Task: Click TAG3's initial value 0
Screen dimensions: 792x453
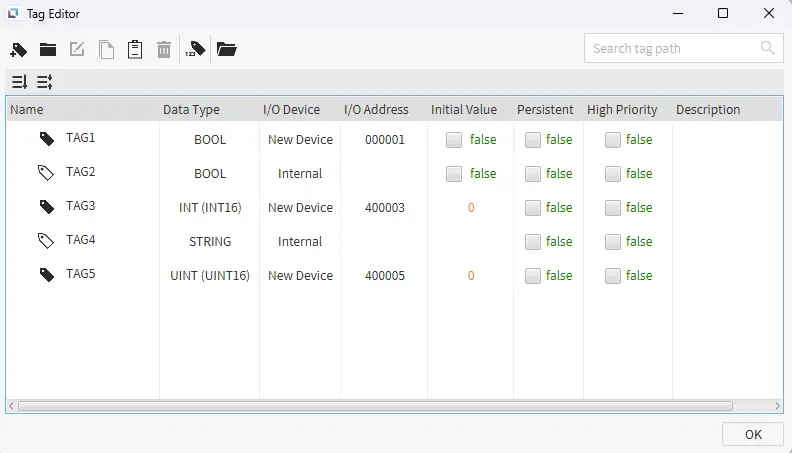Action: coord(471,208)
